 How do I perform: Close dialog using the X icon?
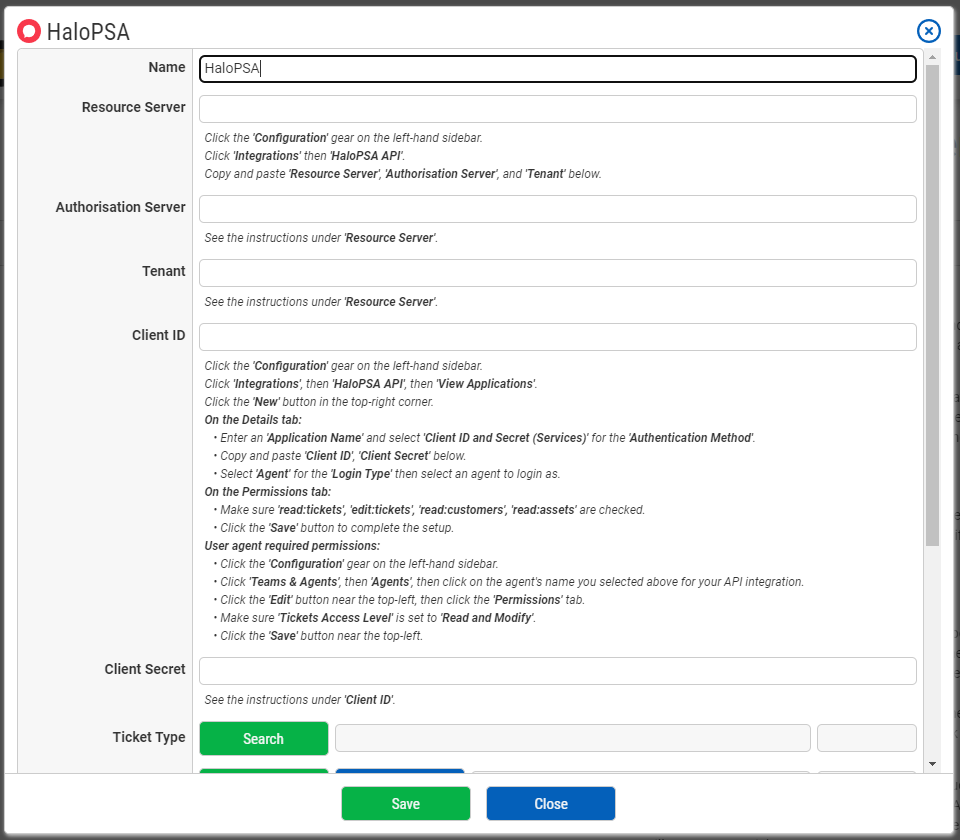click(928, 31)
